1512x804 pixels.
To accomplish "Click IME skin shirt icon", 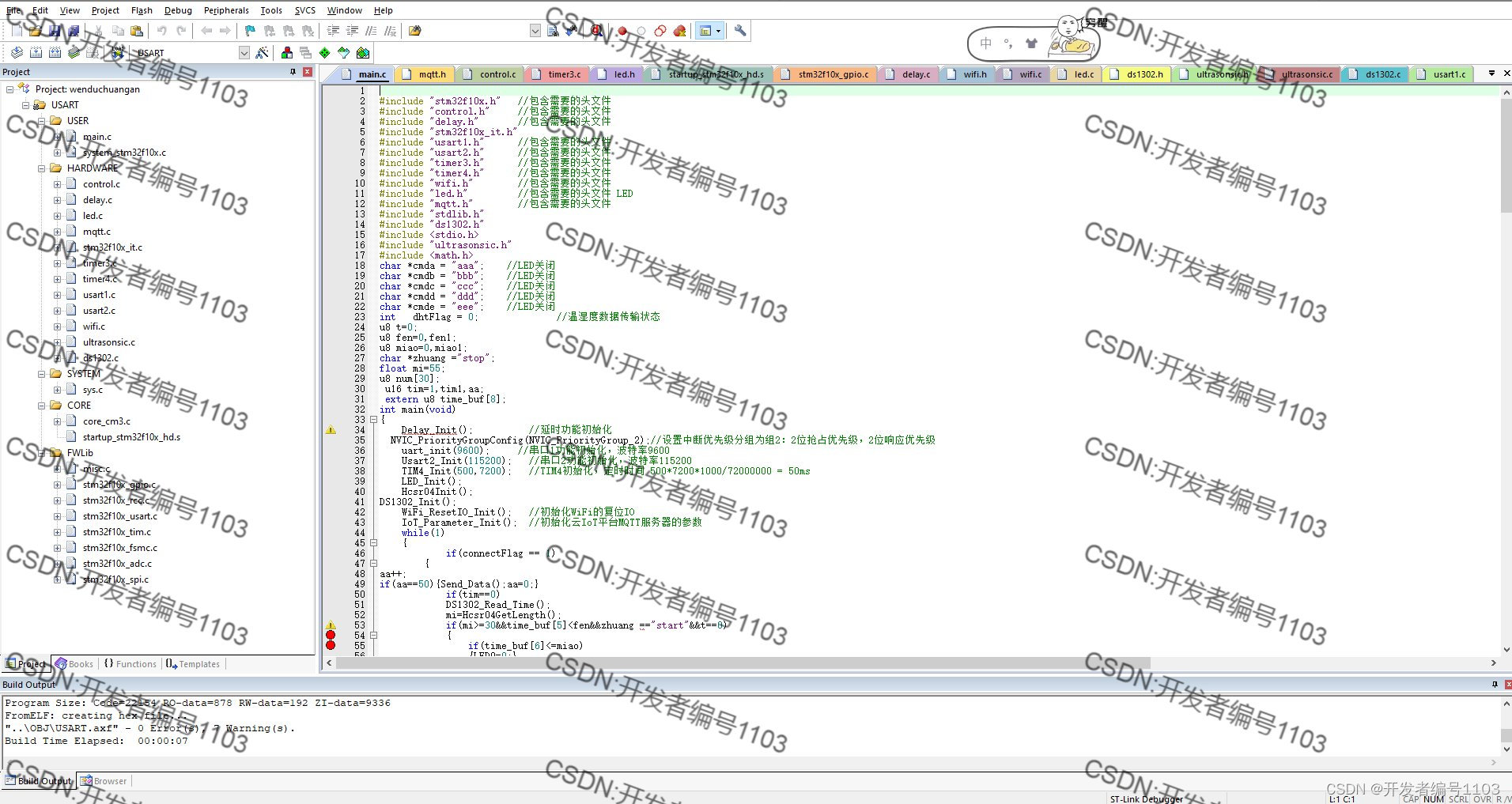I will 1030,43.
